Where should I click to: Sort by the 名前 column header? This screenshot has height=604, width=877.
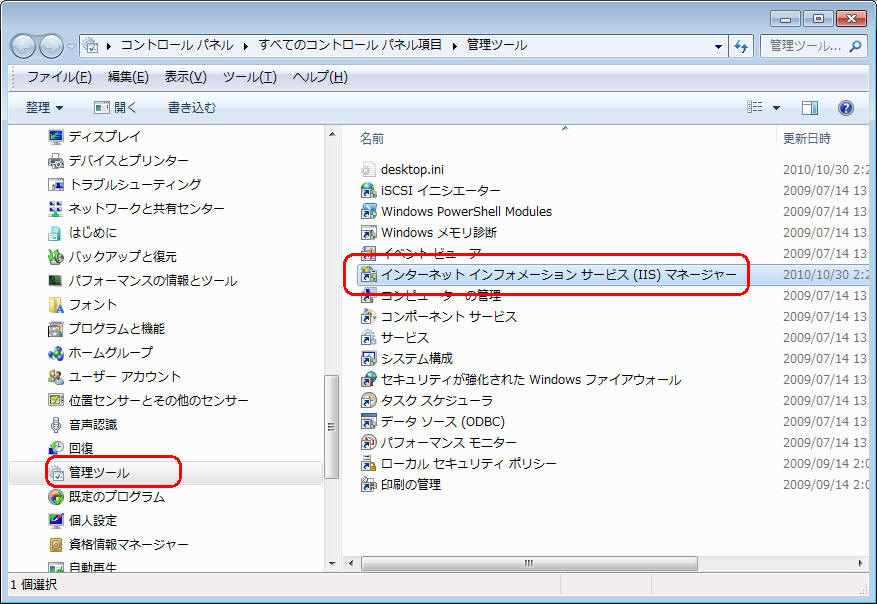click(x=372, y=138)
